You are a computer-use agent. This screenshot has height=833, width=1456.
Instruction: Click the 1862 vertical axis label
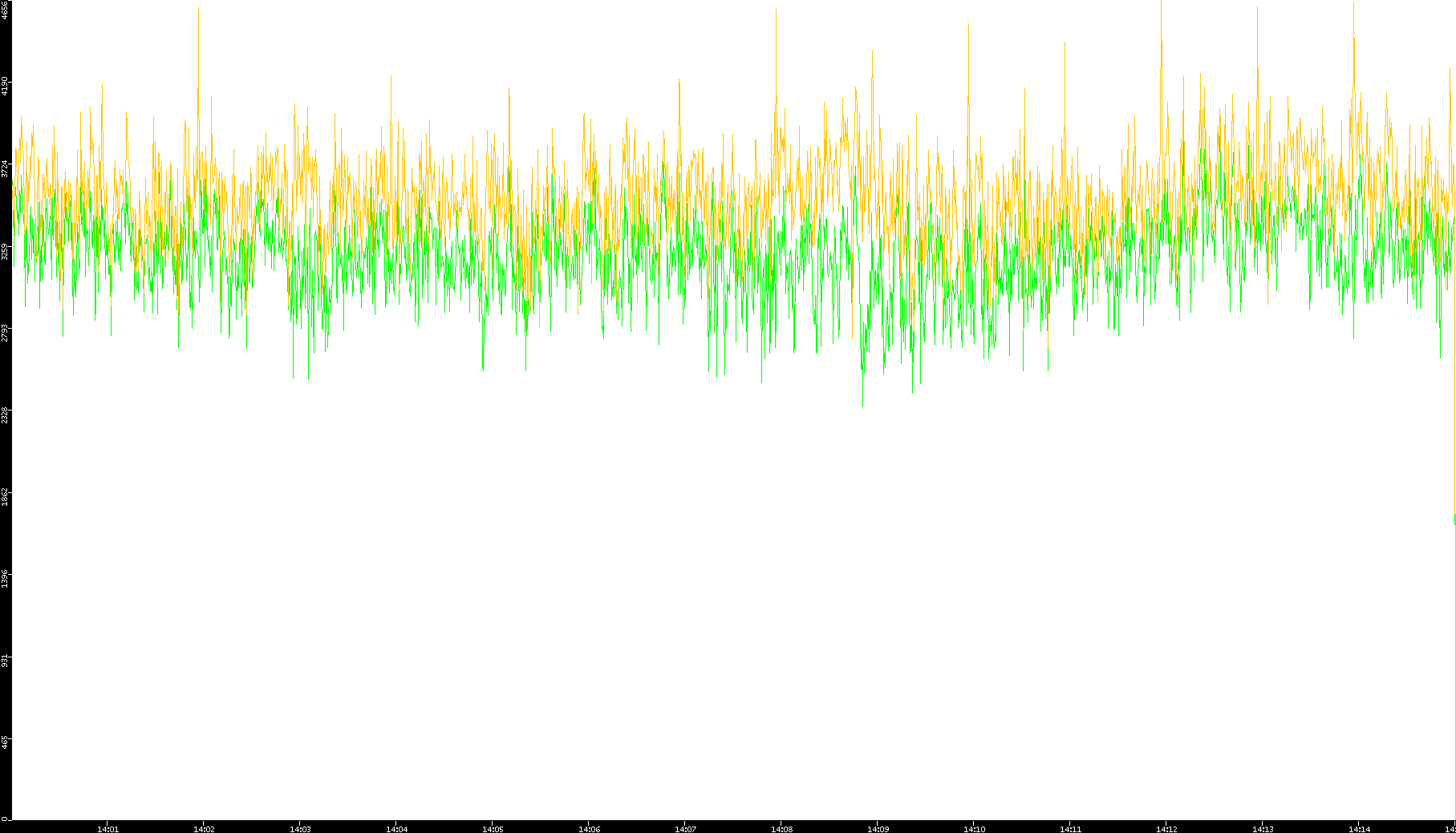click(6, 495)
